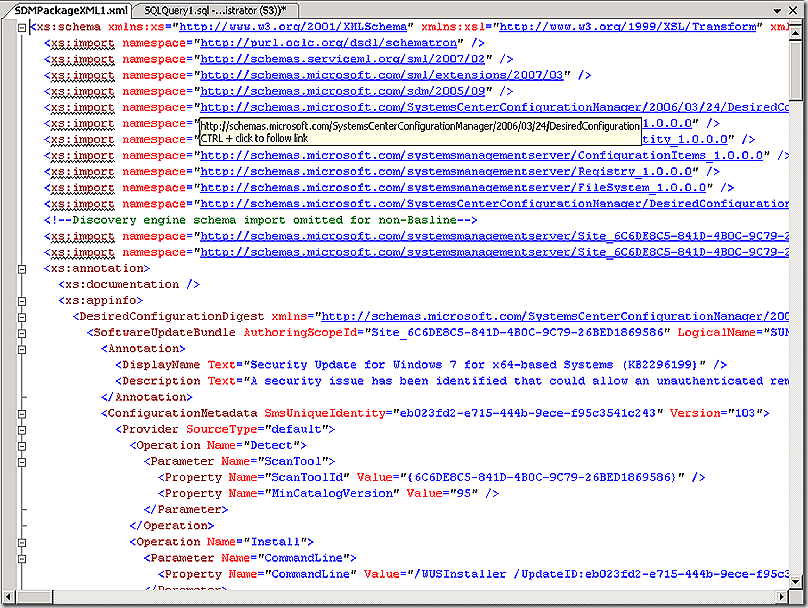Collapse the SoftwareUpdateBundle node
The width and height of the screenshot is (808, 608).
click(22, 333)
